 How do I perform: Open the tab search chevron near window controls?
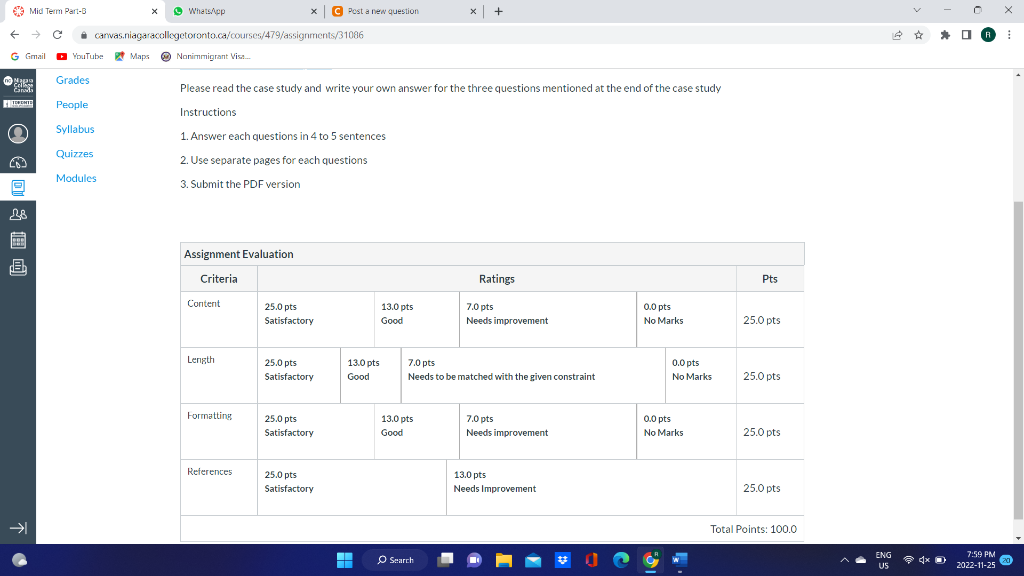[x=916, y=10]
